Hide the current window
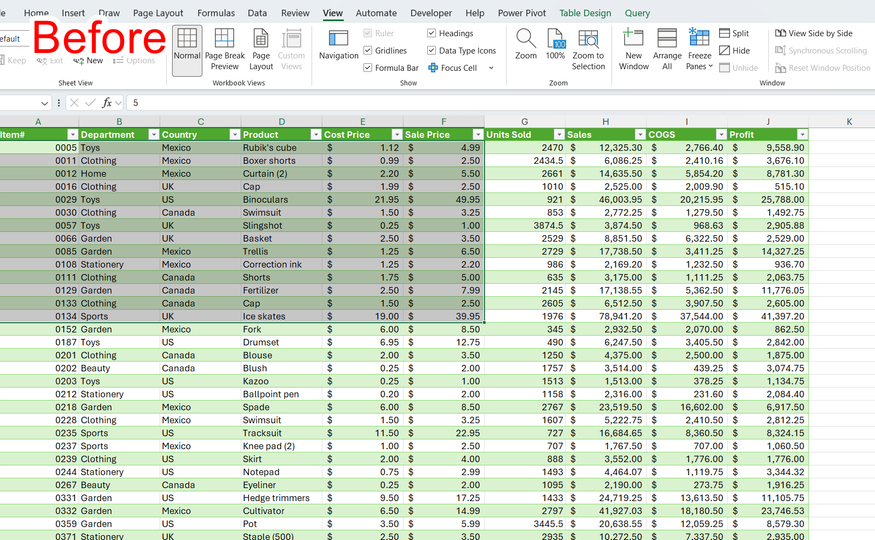The image size is (875, 540). click(734, 51)
